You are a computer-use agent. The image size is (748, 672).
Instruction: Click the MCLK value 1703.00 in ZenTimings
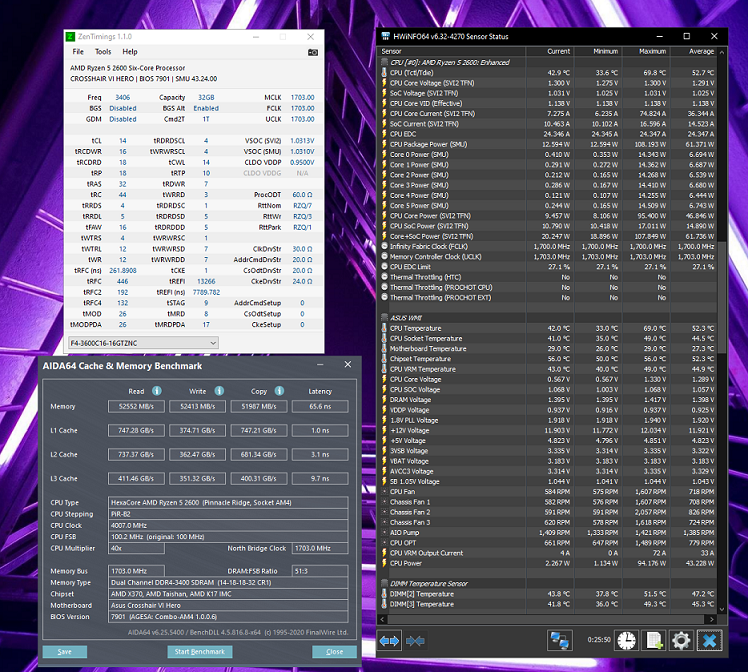click(x=302, y=97)
